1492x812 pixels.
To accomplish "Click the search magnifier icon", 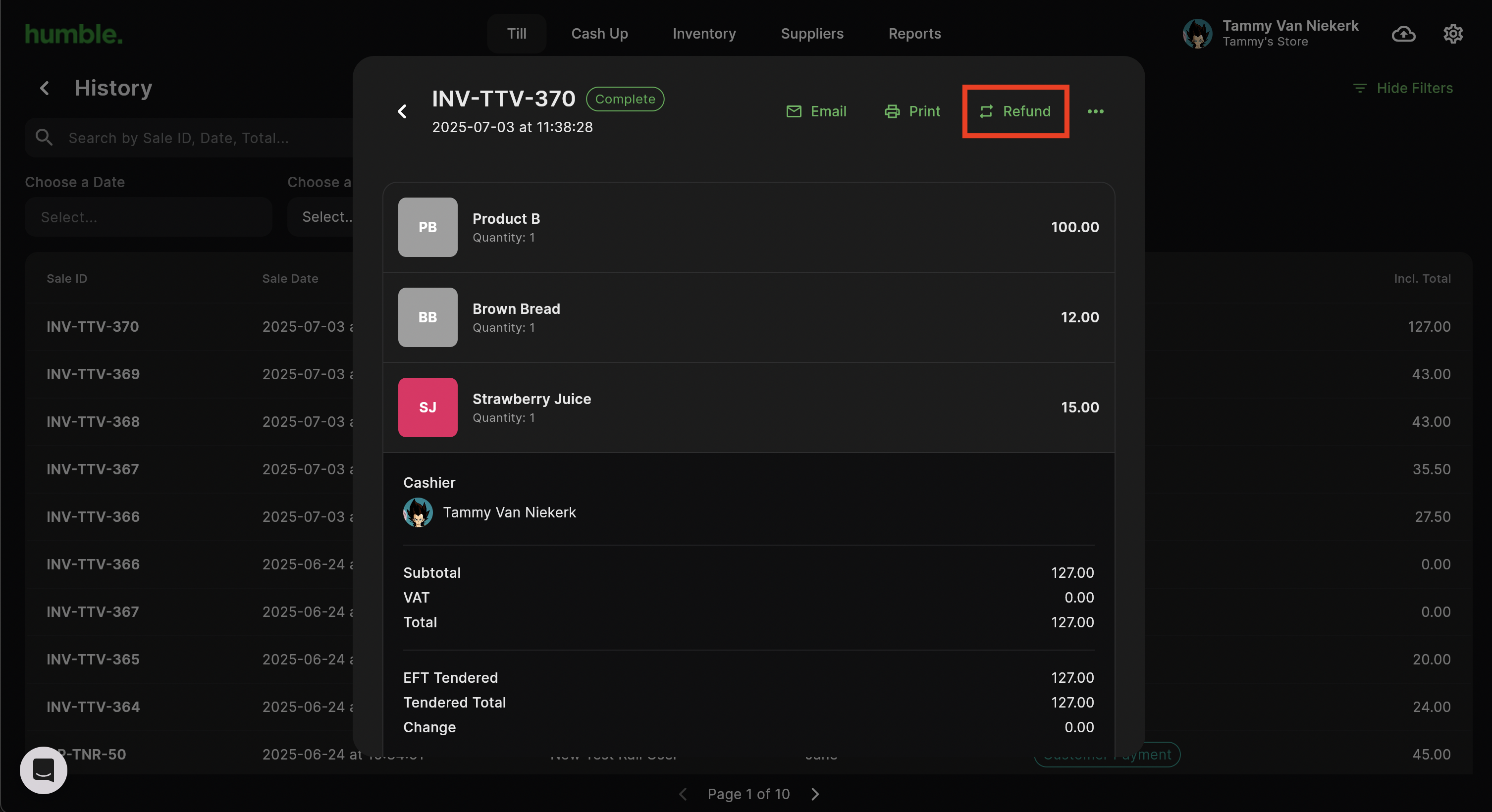I will [44, 138].
